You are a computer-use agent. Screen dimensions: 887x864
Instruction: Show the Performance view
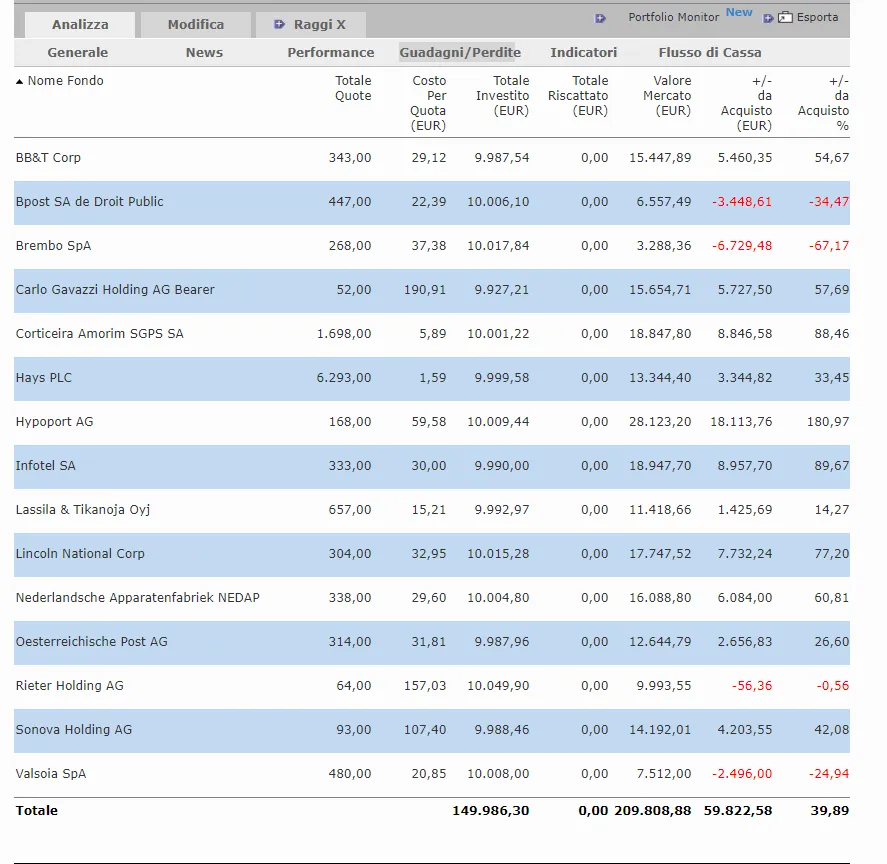click(331, 52)
